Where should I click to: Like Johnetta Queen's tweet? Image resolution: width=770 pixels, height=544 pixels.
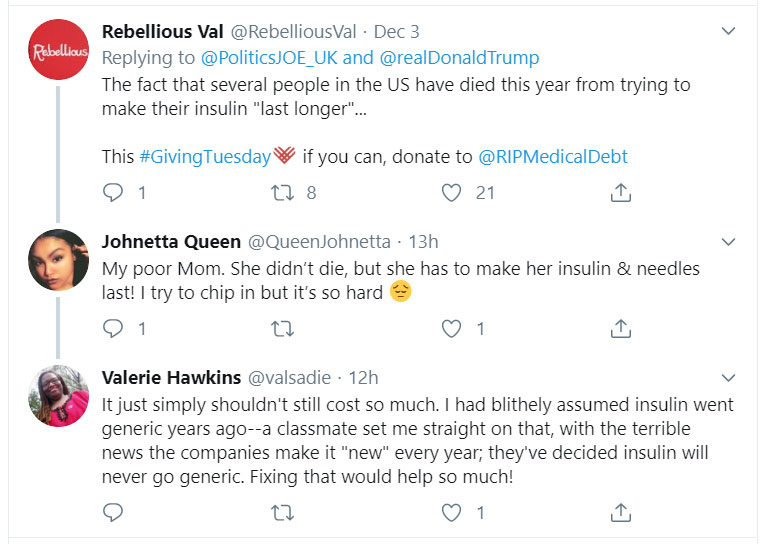[x=453, y=328]
